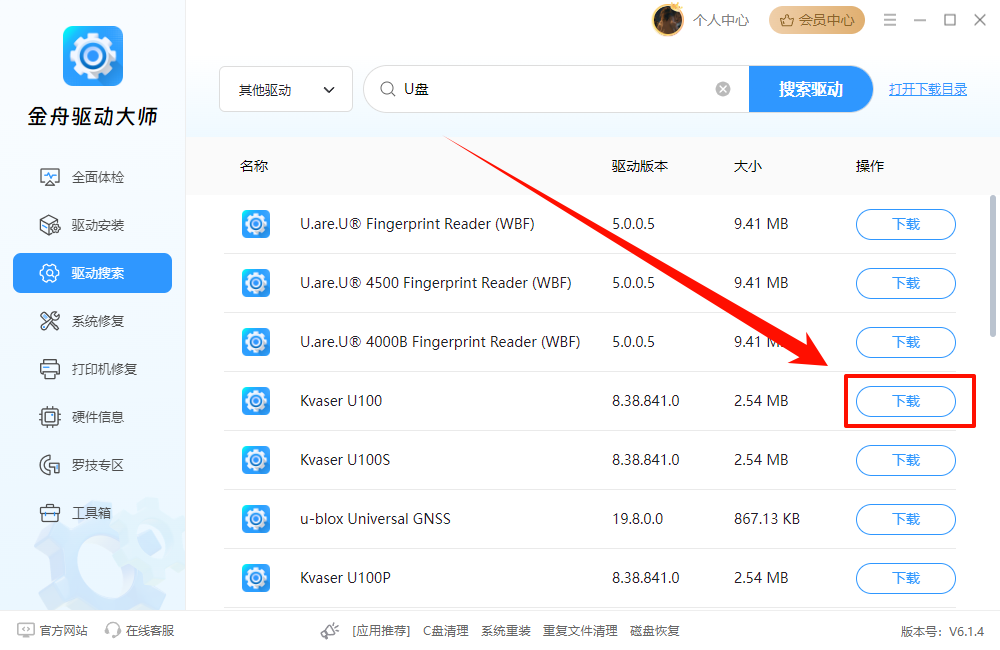Click the 大小 column header

click(748, 166)
